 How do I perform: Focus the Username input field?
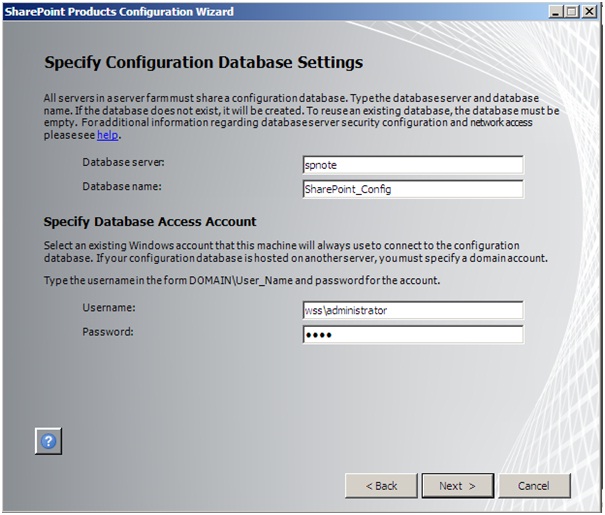click(413, 310)
